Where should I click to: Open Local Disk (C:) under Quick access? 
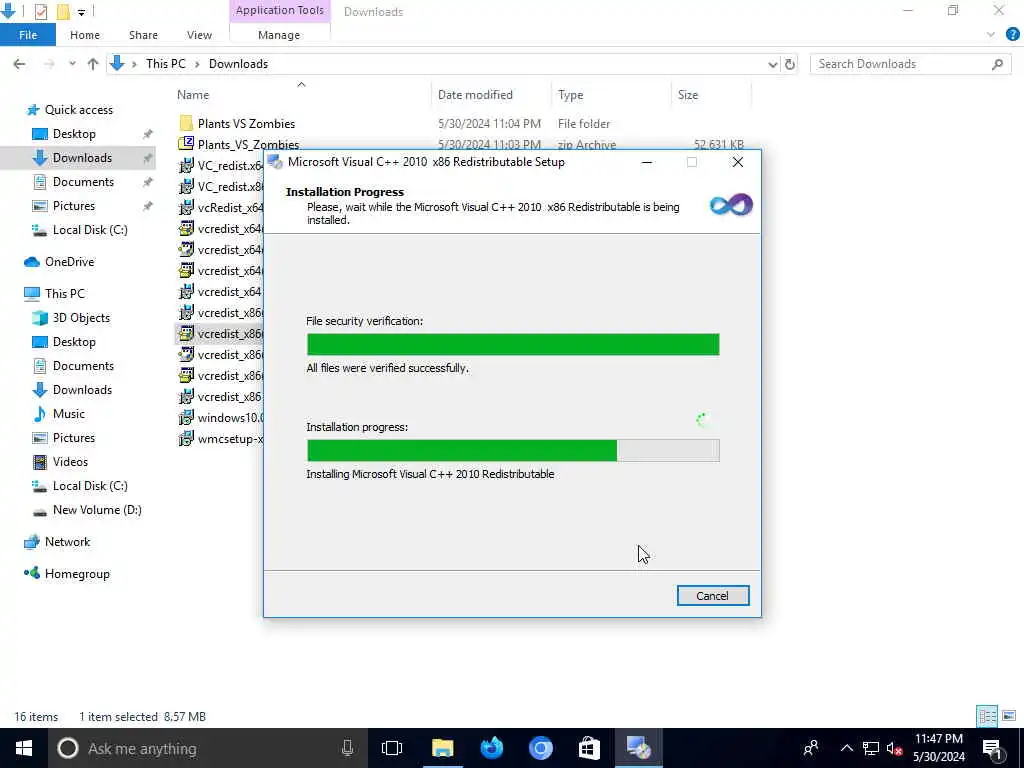[89, 230]
